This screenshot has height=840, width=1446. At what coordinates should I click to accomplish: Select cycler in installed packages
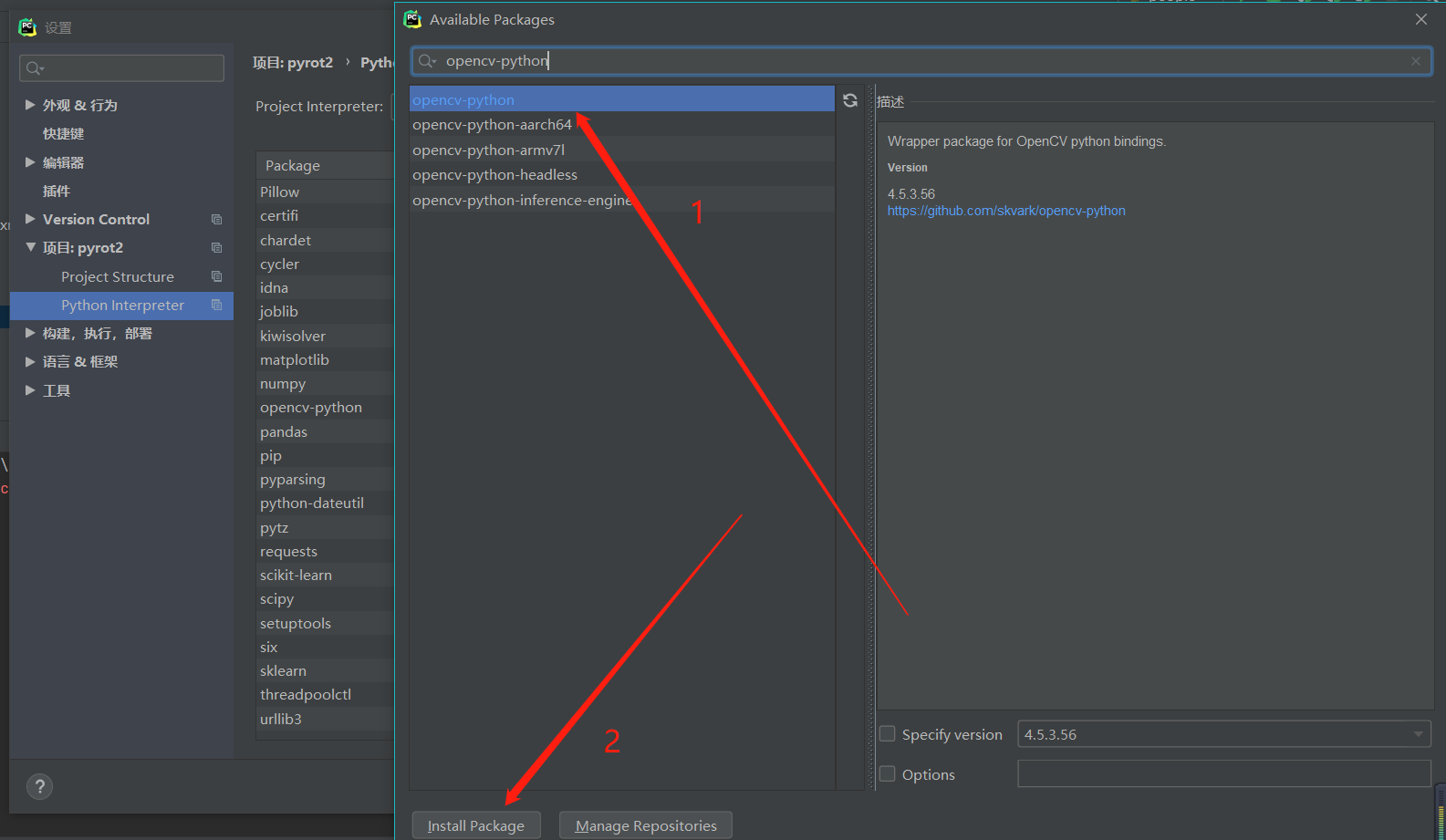pyautogui.click(x=325, y=264)
